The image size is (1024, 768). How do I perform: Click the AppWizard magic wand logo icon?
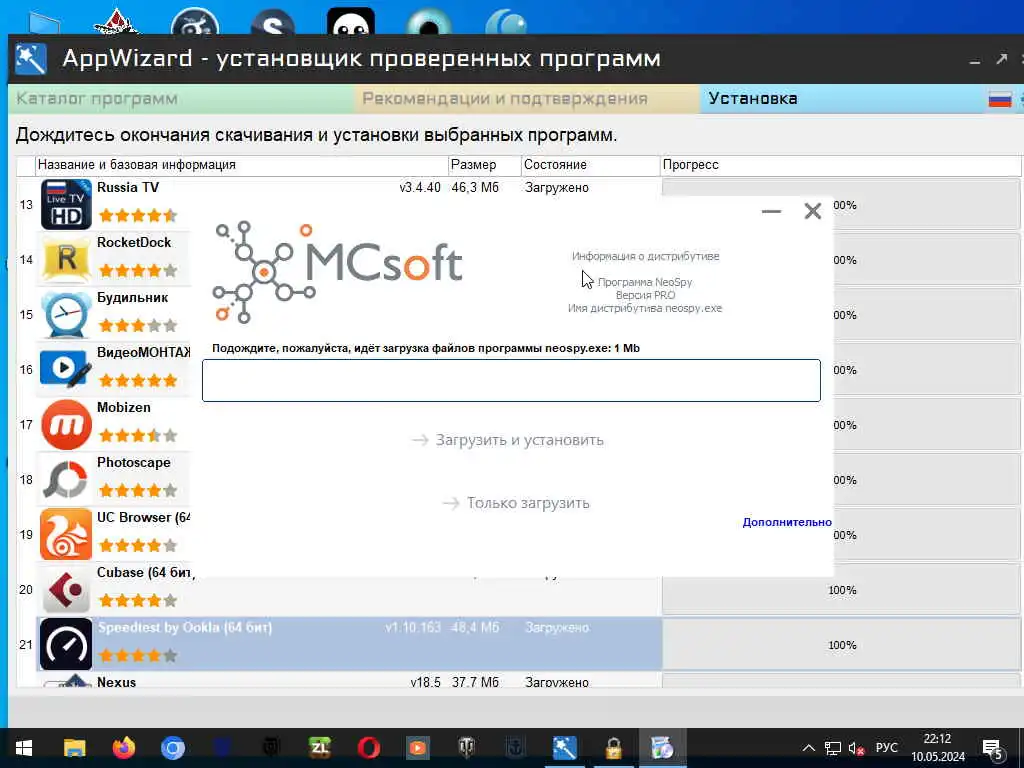(x=31, y=59)
